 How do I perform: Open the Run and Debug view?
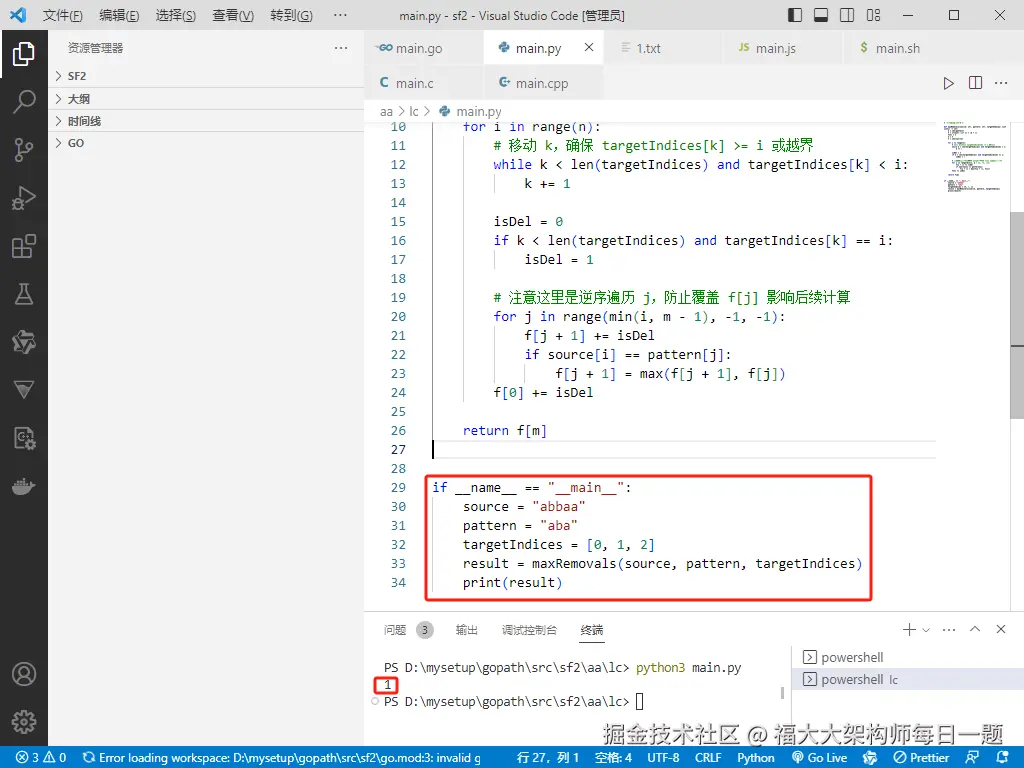pos(24,198)
